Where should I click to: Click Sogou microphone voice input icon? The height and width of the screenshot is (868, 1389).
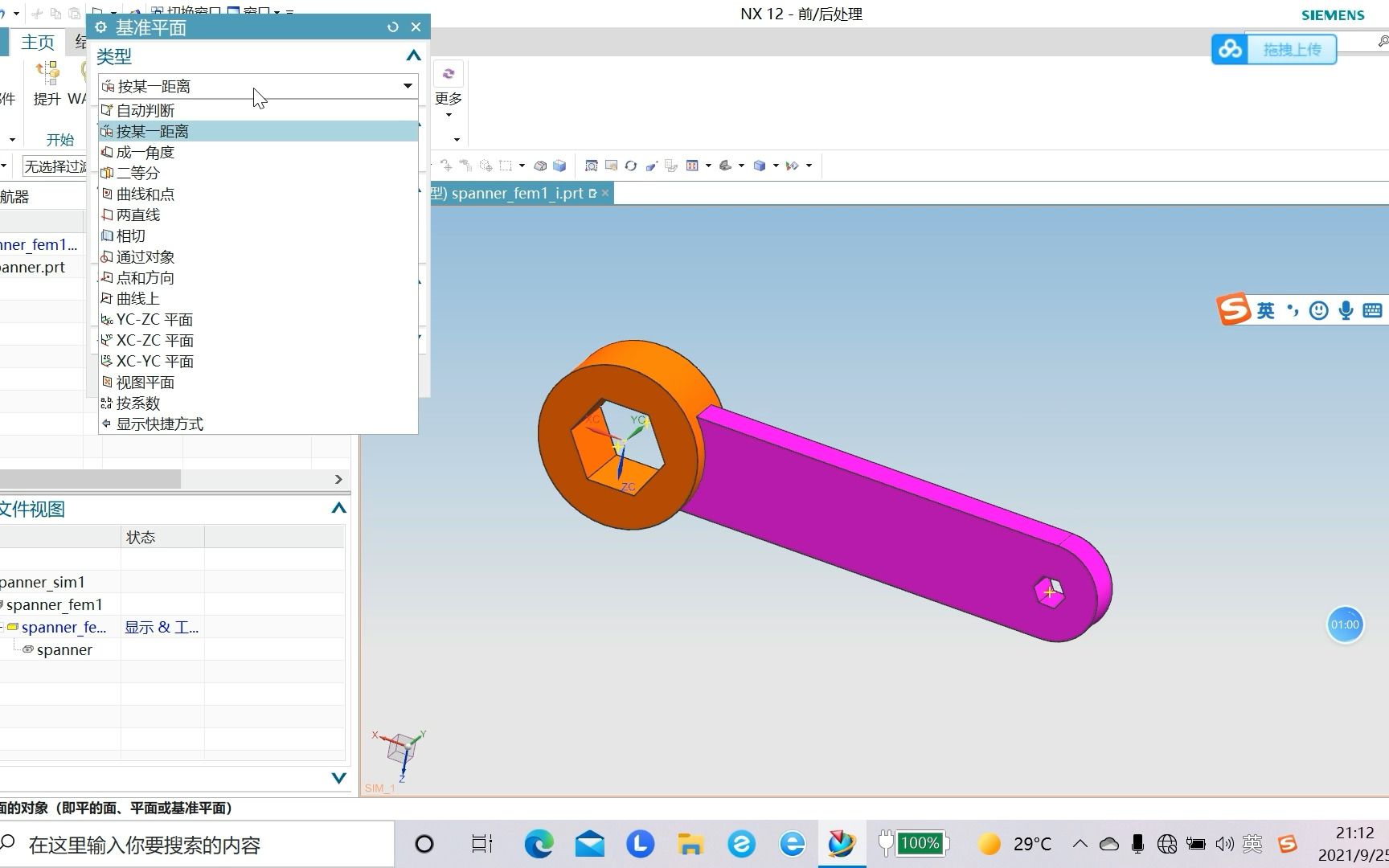pyautogui.click(x=1346, y=311)
